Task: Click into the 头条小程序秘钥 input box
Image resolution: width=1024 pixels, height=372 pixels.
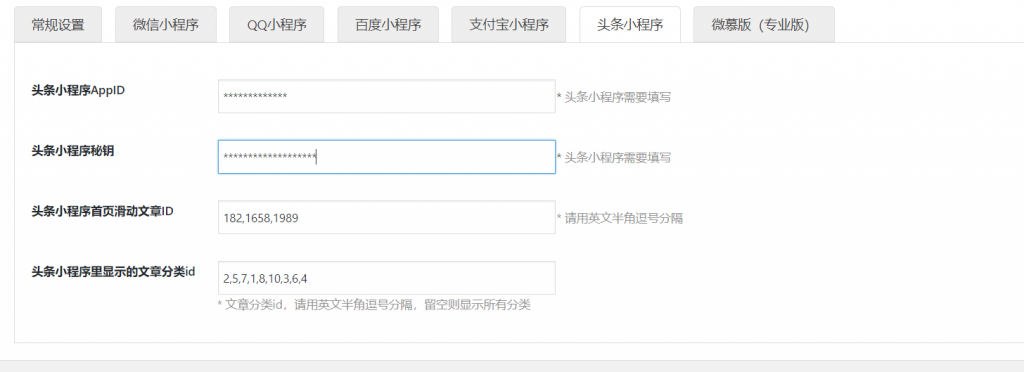Action: tap(387, 157)
